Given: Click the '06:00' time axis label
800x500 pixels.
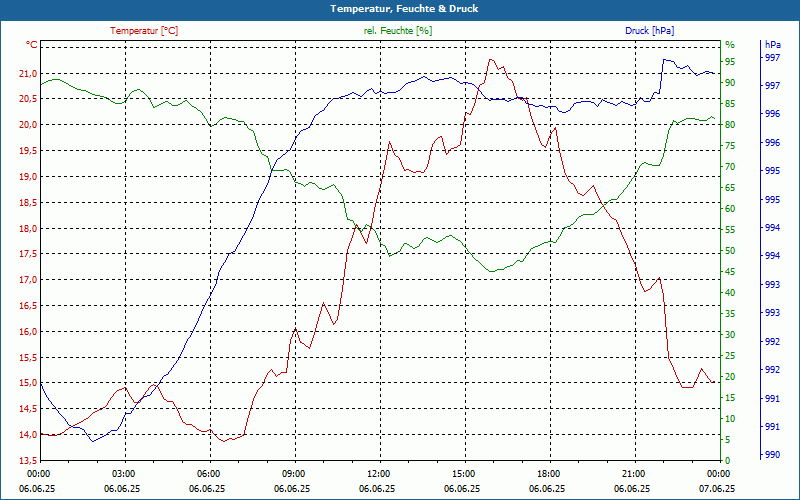Looking at the screenshot, I should click(x=207, y=474).
